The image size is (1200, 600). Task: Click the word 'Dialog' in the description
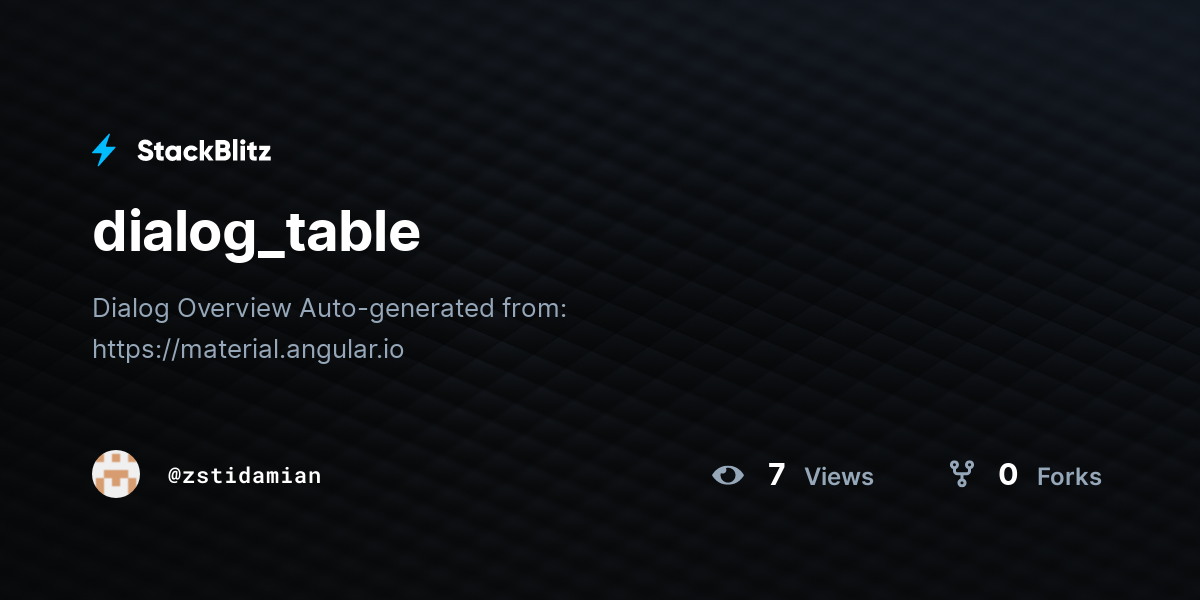tap(131, 308)
